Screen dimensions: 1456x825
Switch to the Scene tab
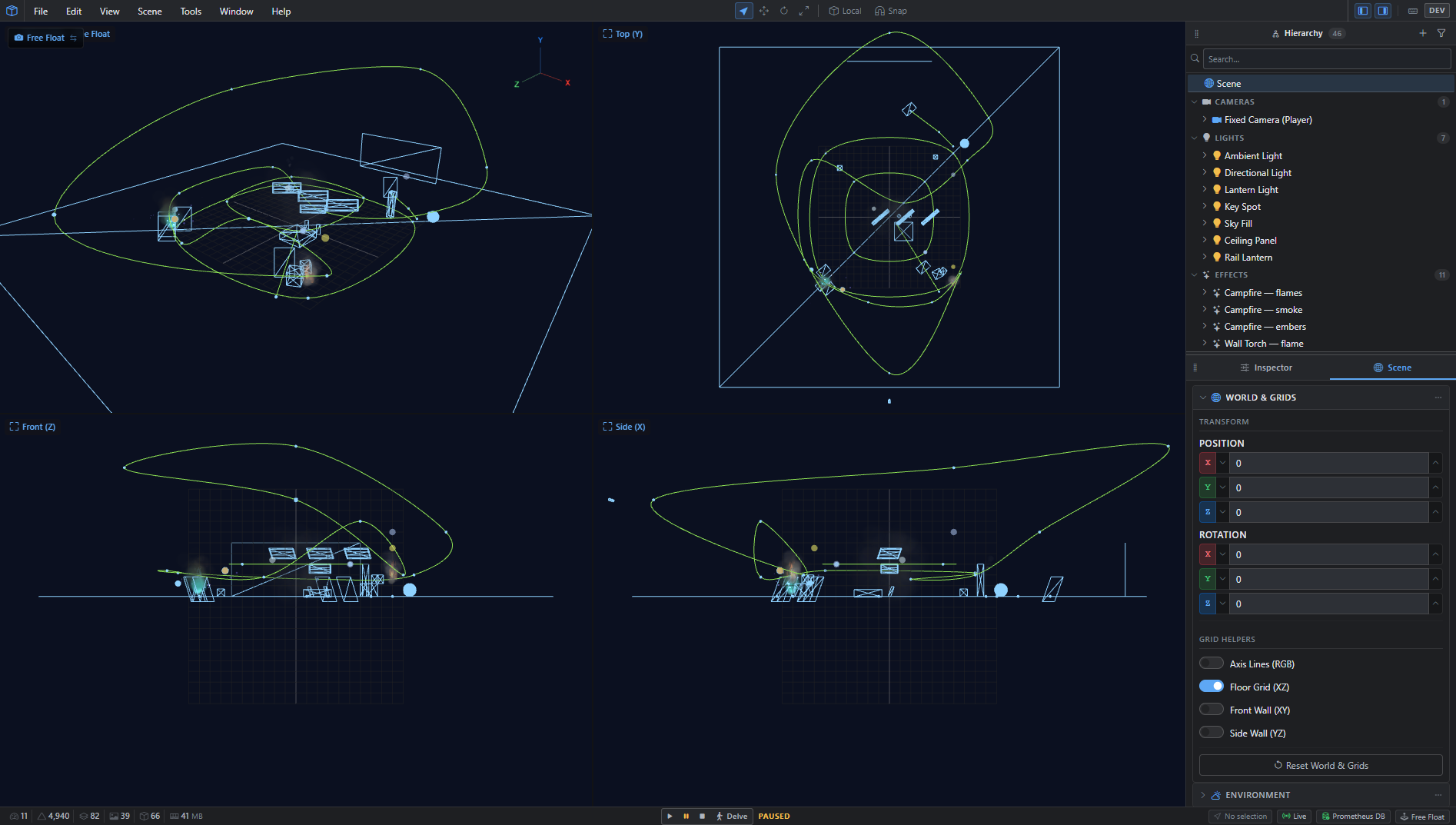(x=1392, y=368)
